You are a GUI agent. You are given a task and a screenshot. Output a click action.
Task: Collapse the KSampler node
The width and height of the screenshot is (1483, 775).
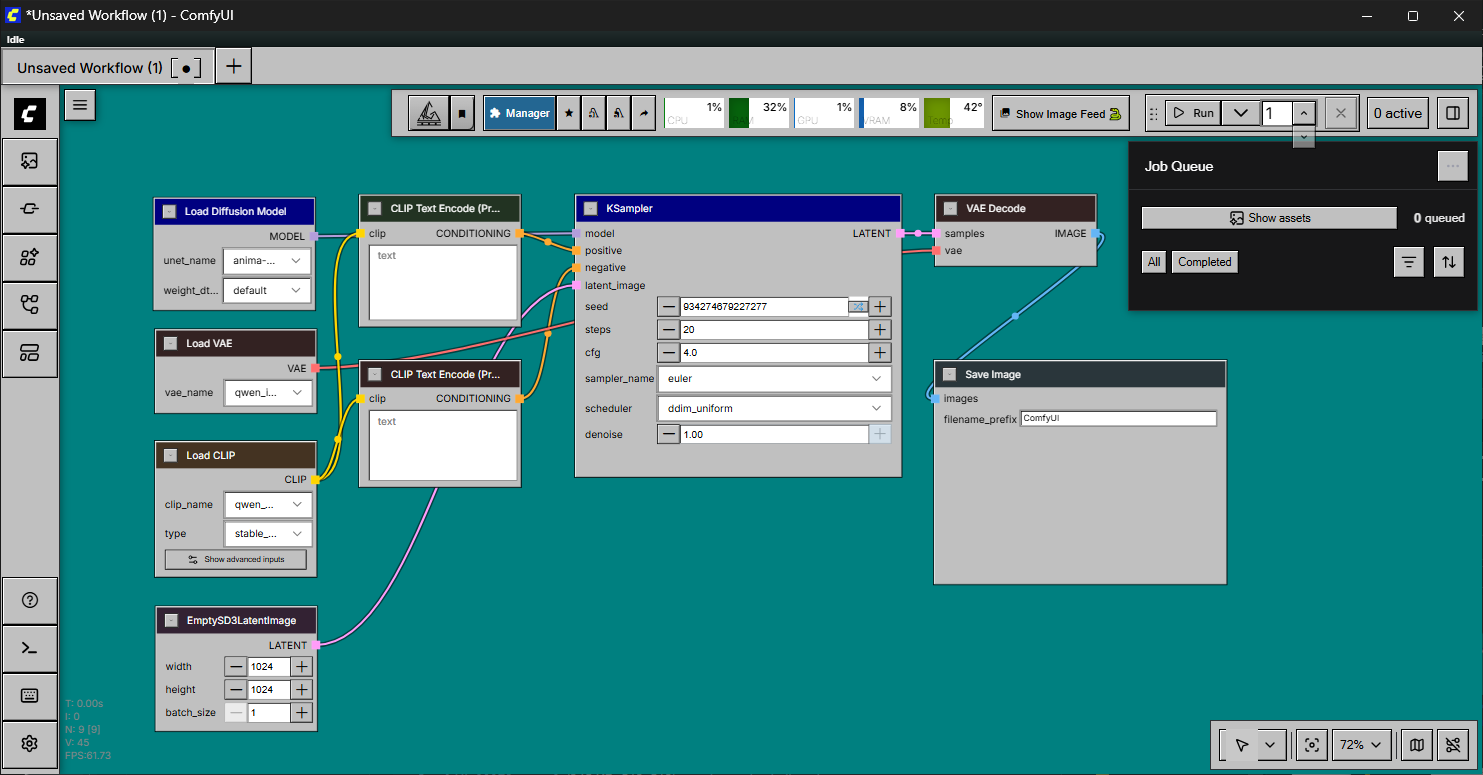(590, 209)
